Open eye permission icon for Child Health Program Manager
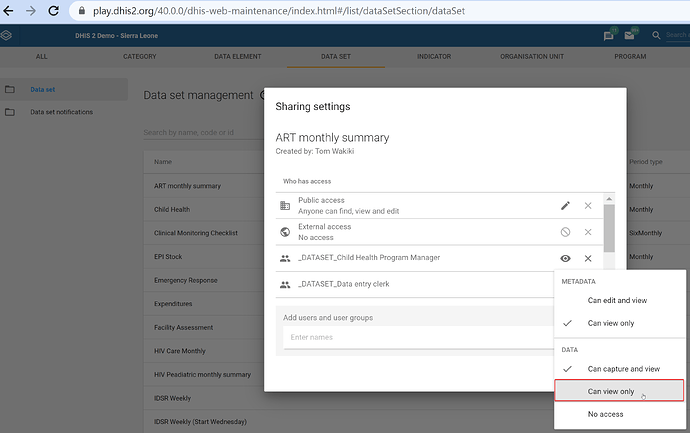This screenshot has width=690, height=433. point(565,258)
